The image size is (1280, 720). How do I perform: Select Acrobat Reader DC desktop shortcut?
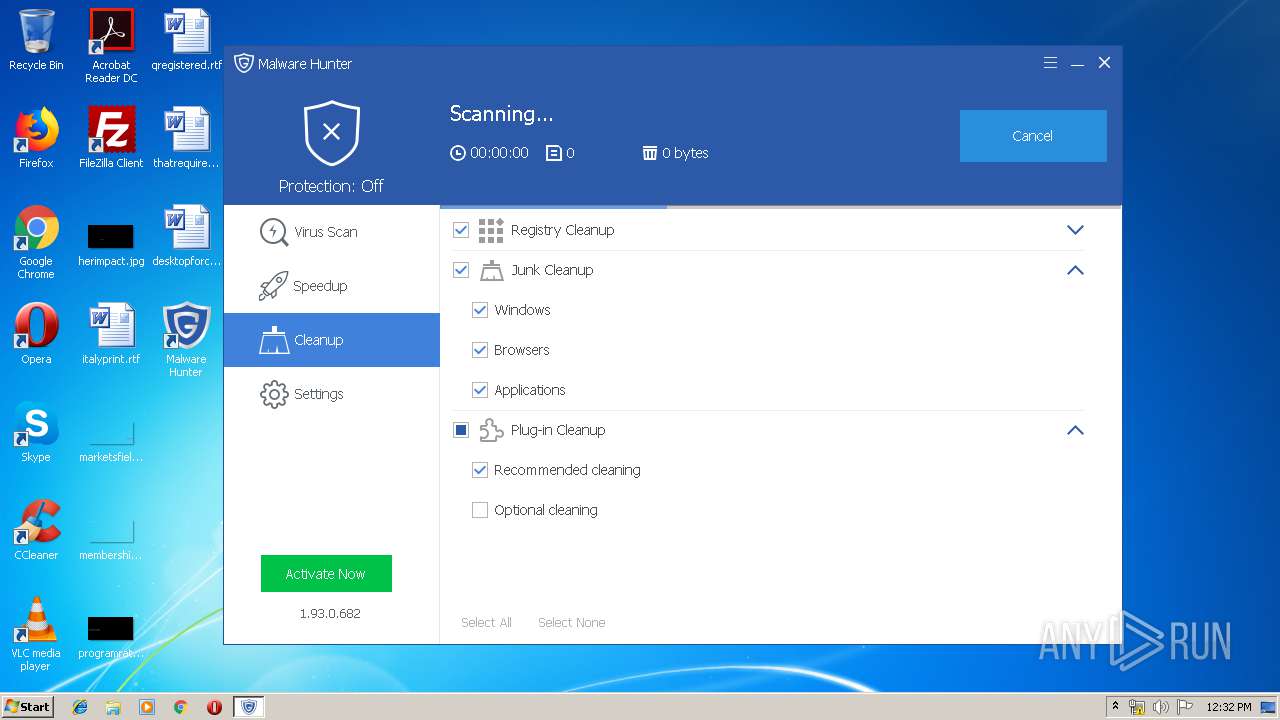click(111, 46)
